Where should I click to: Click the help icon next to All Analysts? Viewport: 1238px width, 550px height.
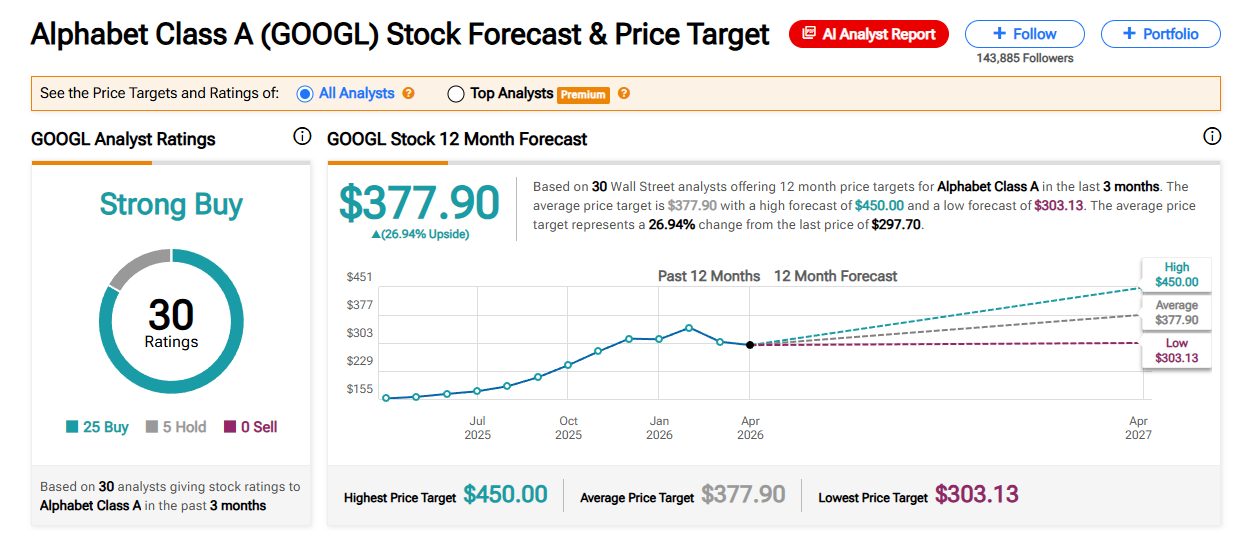(x=408, y=93)
